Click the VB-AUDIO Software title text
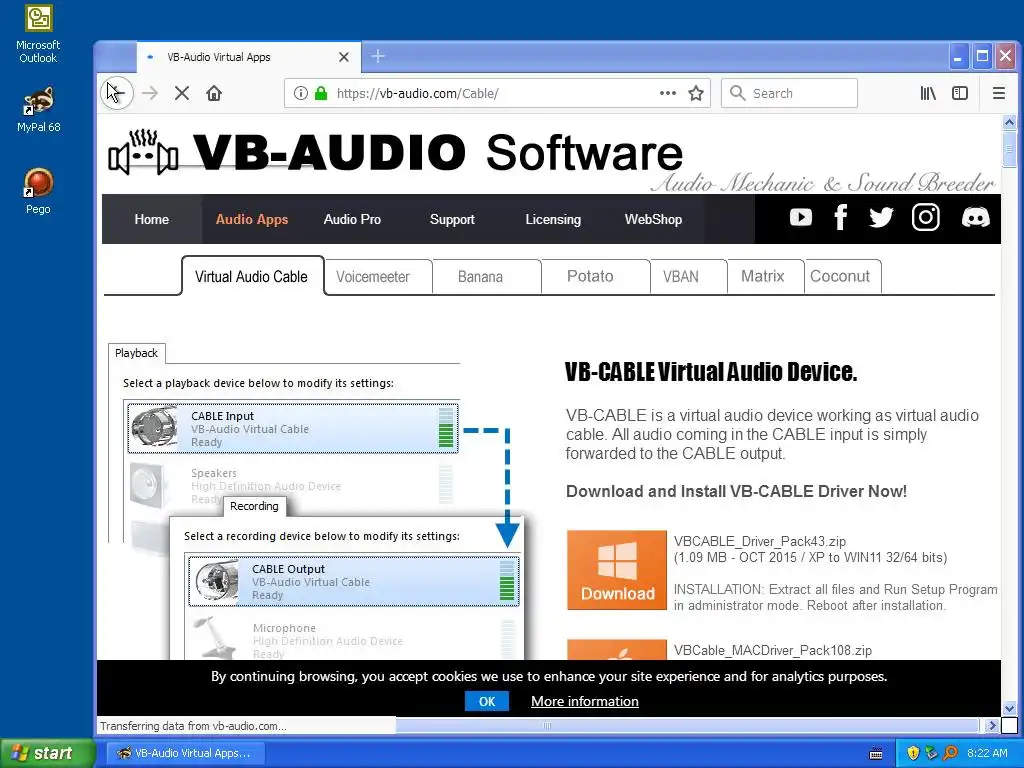Screen dimensions: 1024x768 tap(438, 153)
